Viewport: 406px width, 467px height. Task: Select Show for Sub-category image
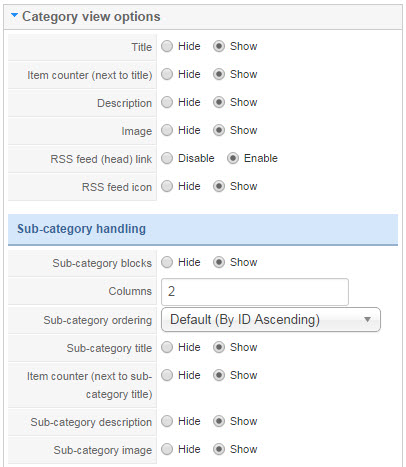pos(219,449)
